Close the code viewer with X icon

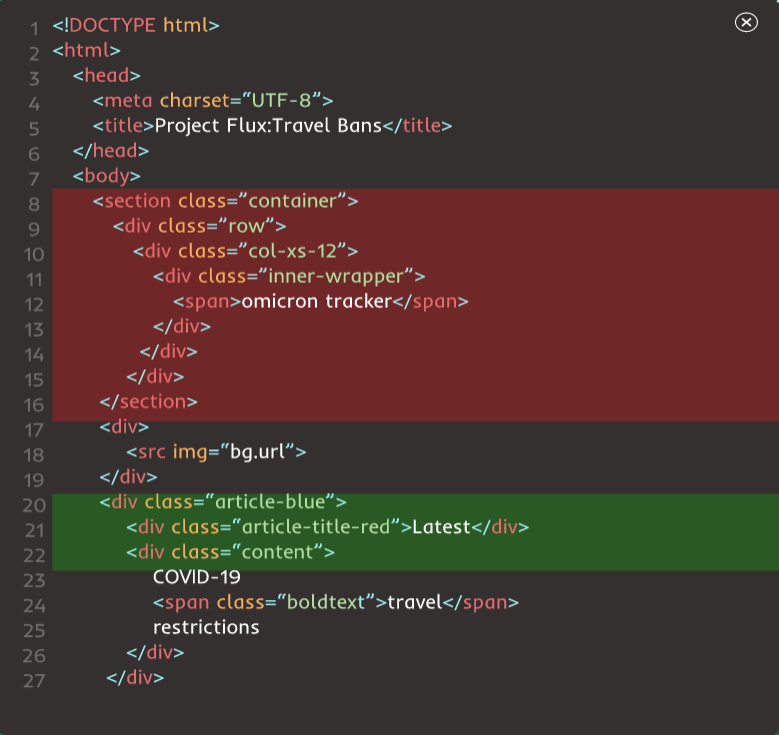coord(746,22)
